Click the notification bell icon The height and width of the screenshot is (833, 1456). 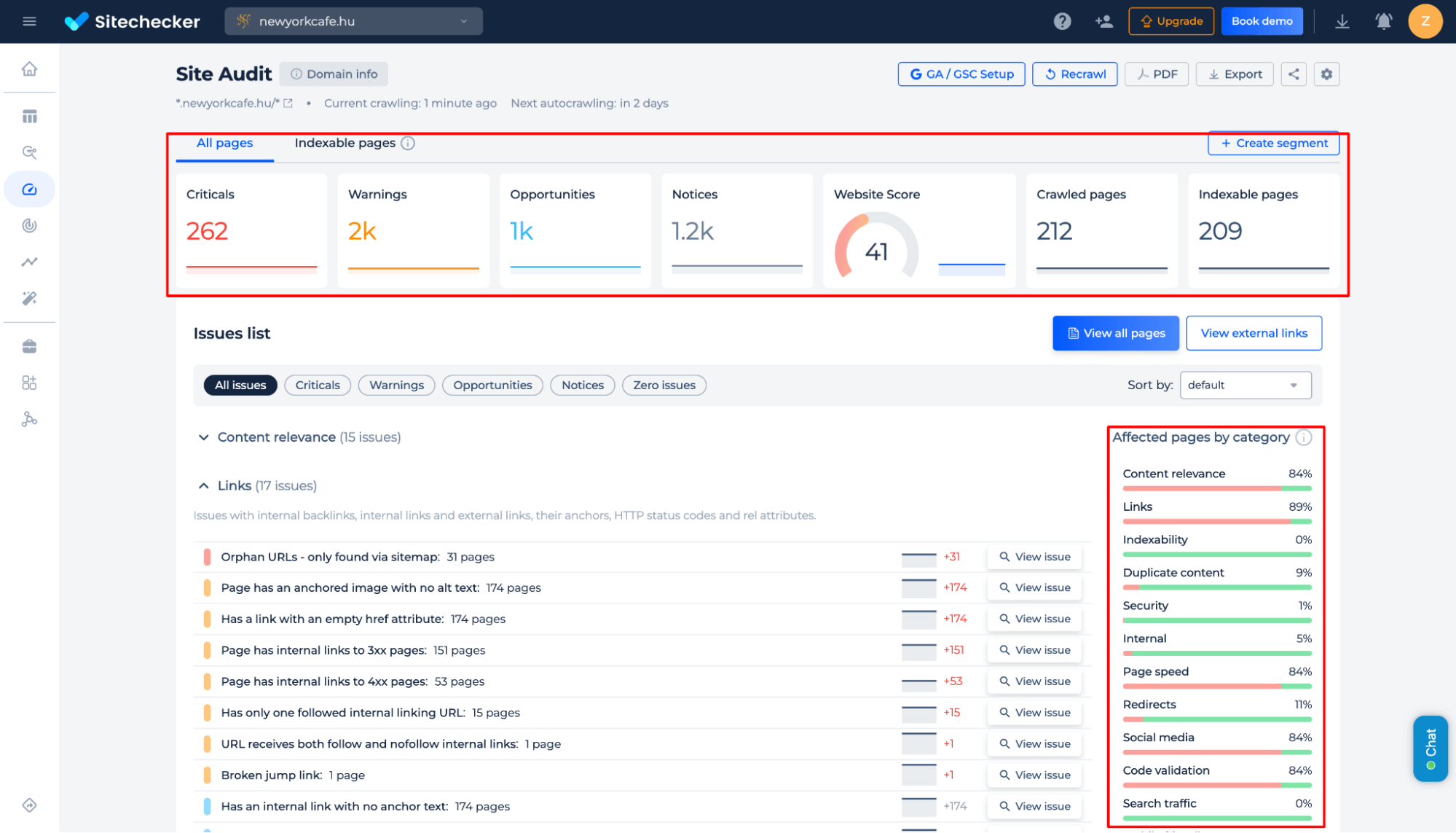point(1384,21)
